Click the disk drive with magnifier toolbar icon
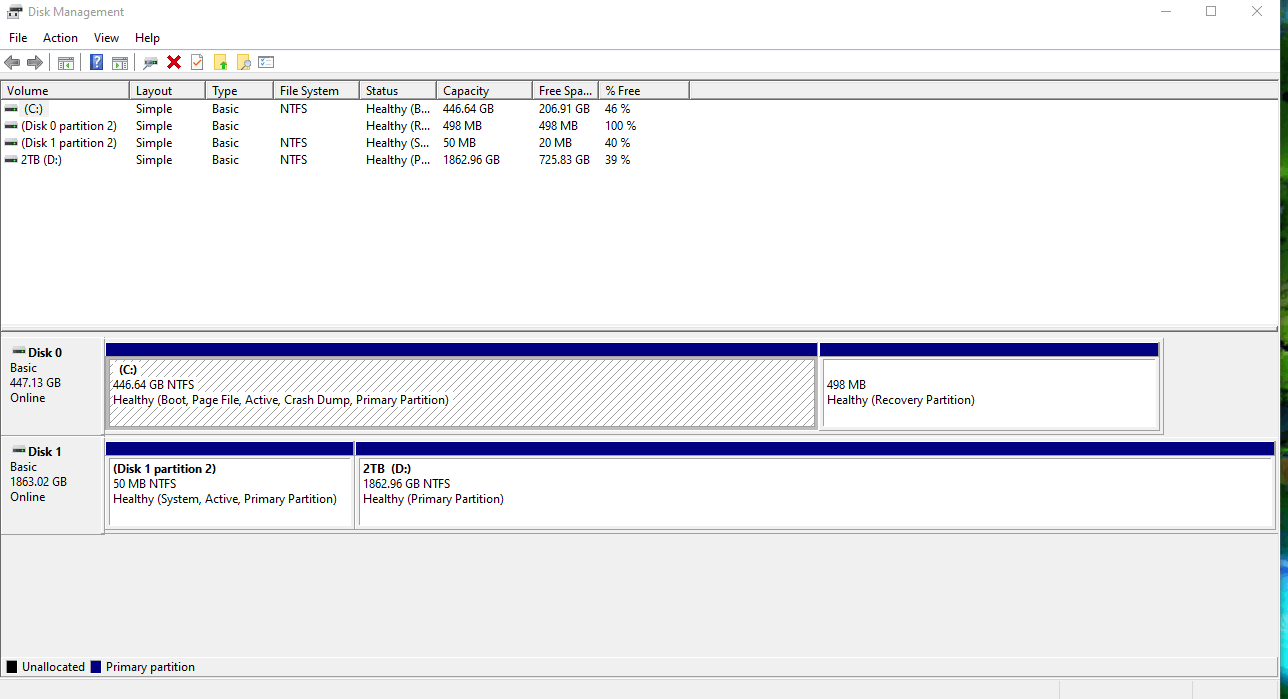Screen dimensions: 1288x699 150,62
